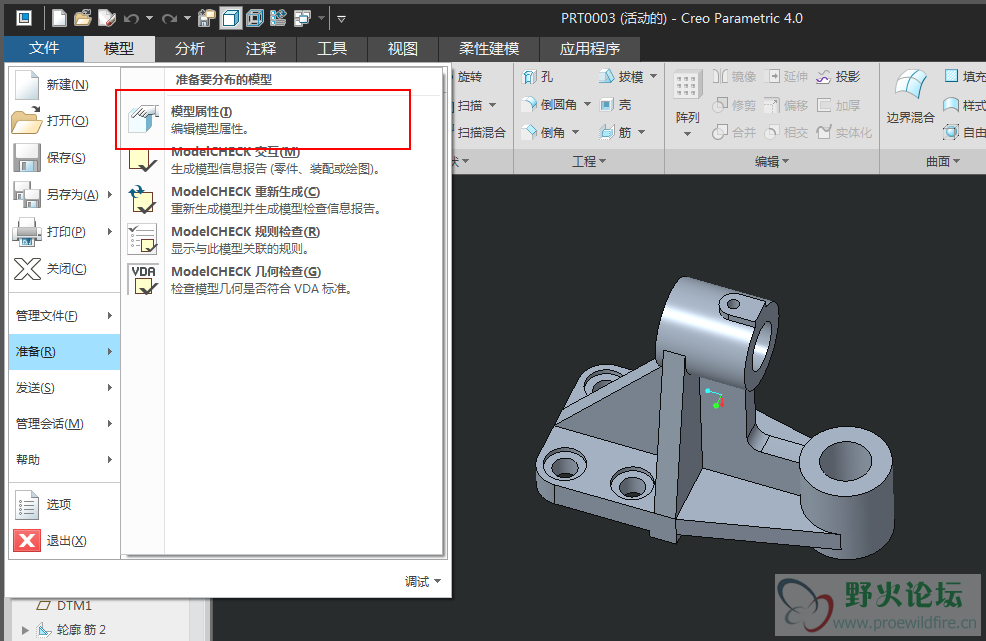Screen dimensions: 986x641
Task: Open the Undo history dropdown arrow
Action: [149, 19]
